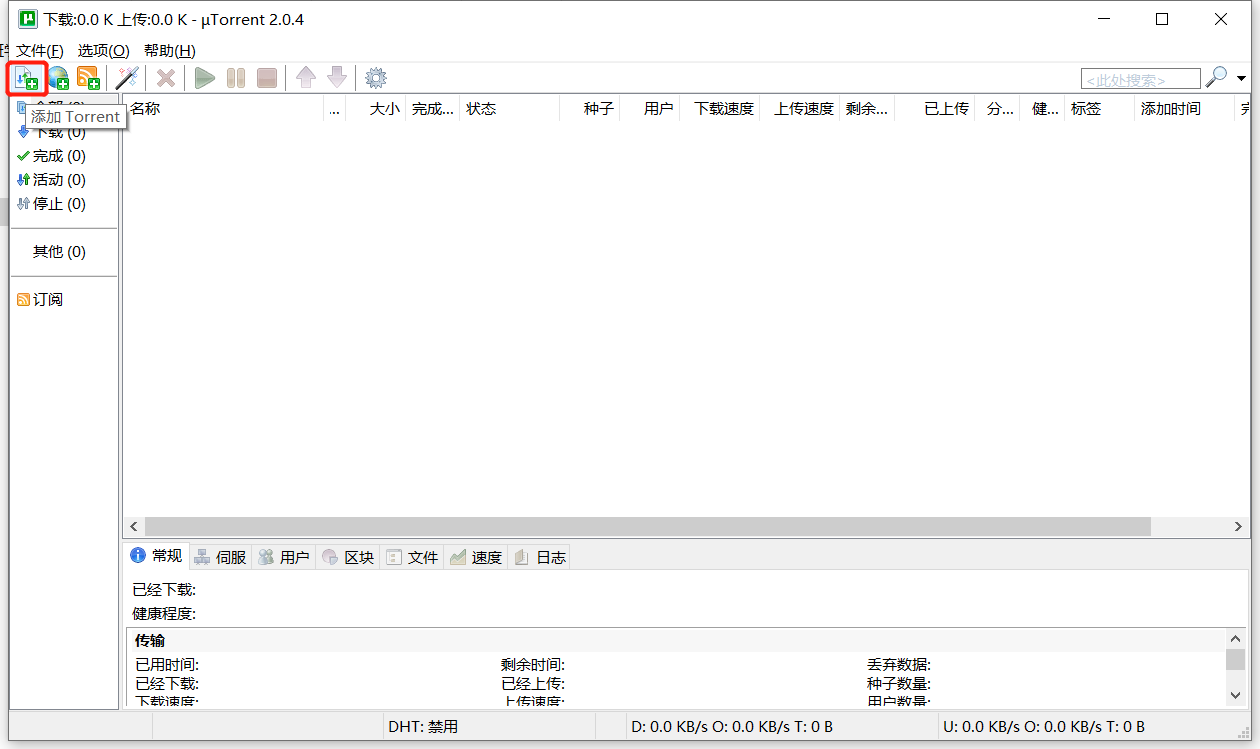Sort by the 大小 column header
The height and width of the screenshot is (749, 1260).
(x=375, y=109)
